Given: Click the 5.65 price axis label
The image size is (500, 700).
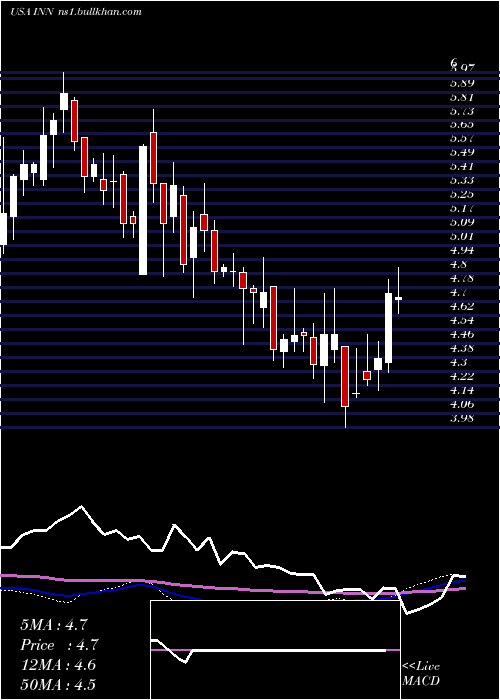Looking at the screenshot, I should click(x=462, y=125).
